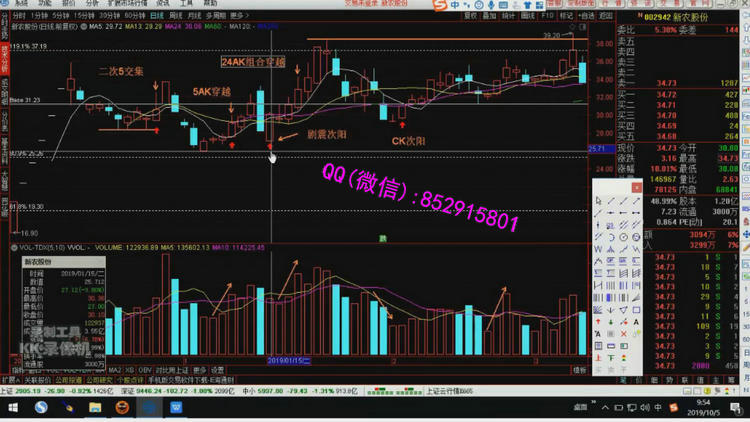Switch chart to 周线 weekly period
750x422 pixels.
click(176, 16)
